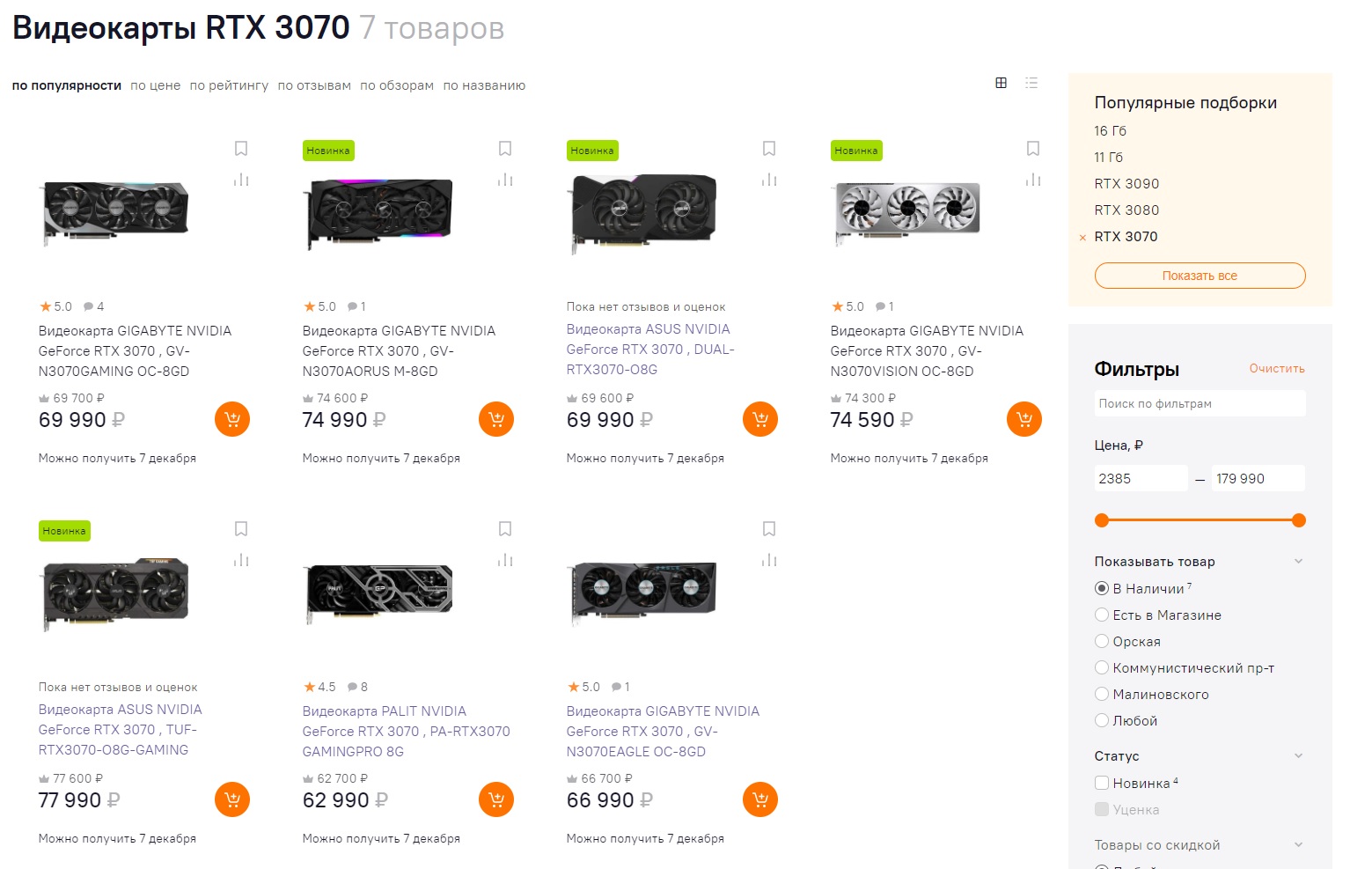Check the 'Новинка' status checkbox
1372x869 pixels.
coord(1102,783)
